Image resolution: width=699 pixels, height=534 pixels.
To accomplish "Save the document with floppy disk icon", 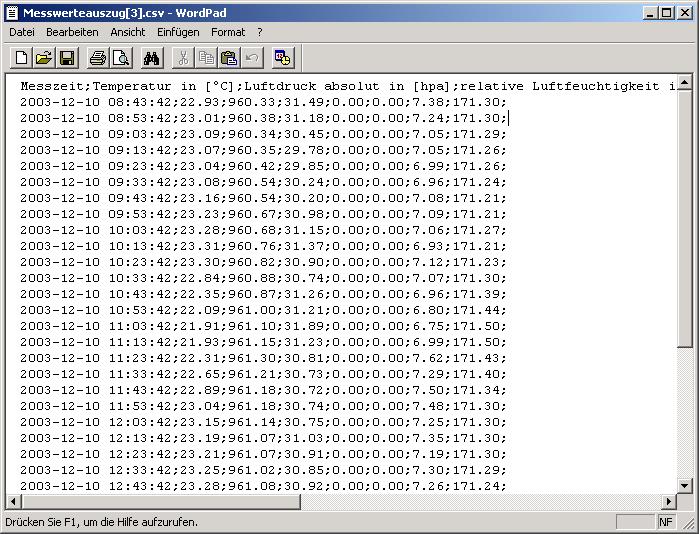I will click(67, 58).
